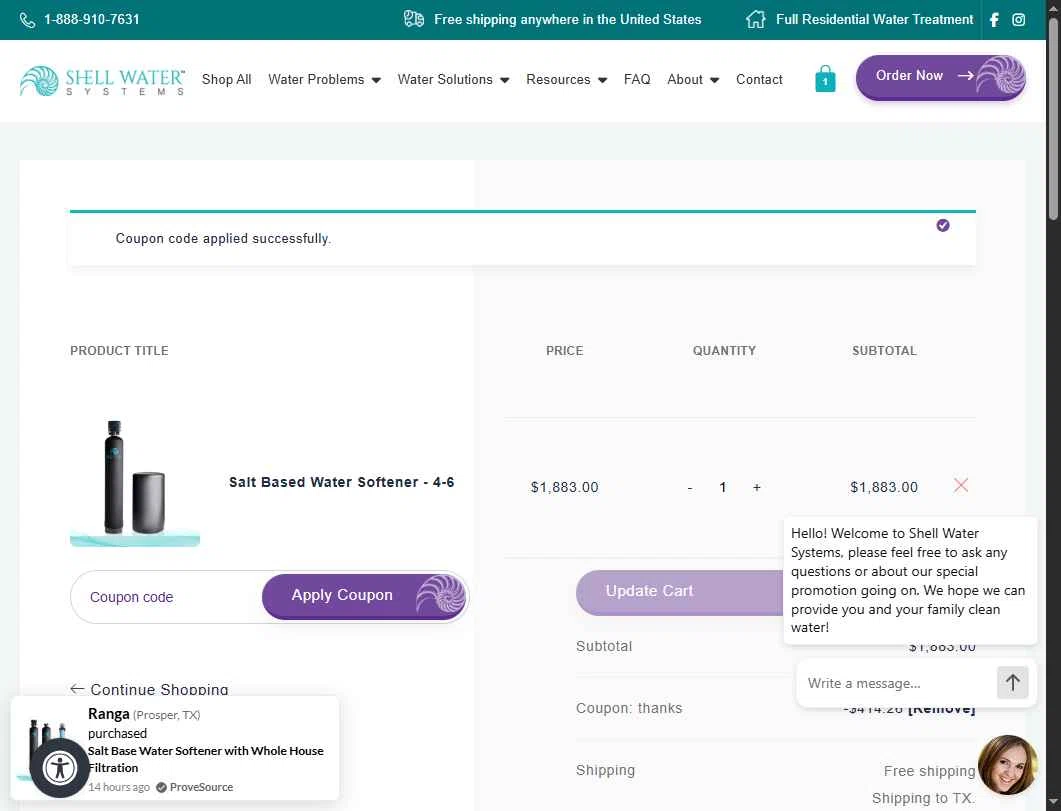
Task: Open the Facebook page icon
Action: coord(994,20)
